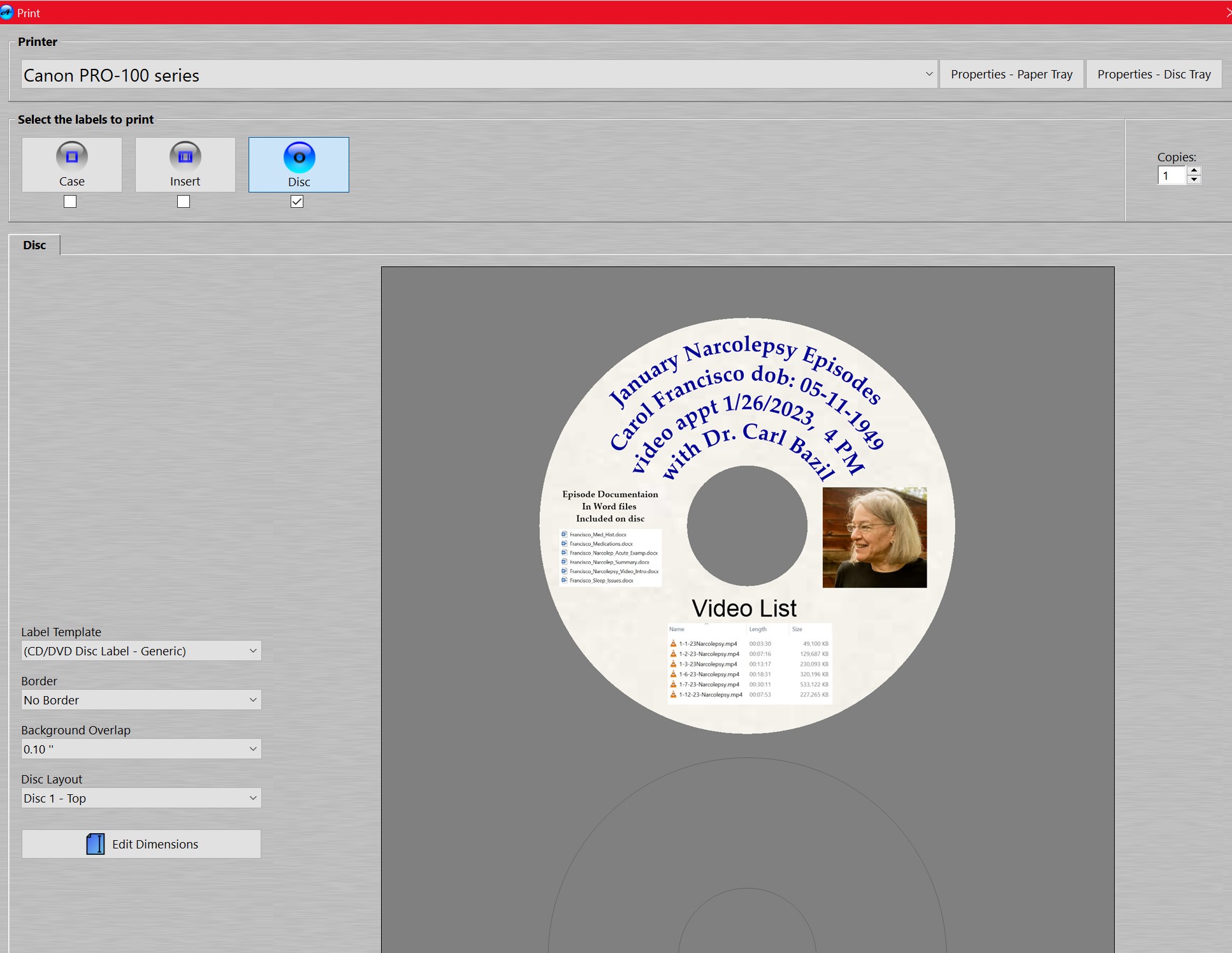Enable the Insert label checkbox
This screenshot has height=953, width=1232.
coord(183,200)
